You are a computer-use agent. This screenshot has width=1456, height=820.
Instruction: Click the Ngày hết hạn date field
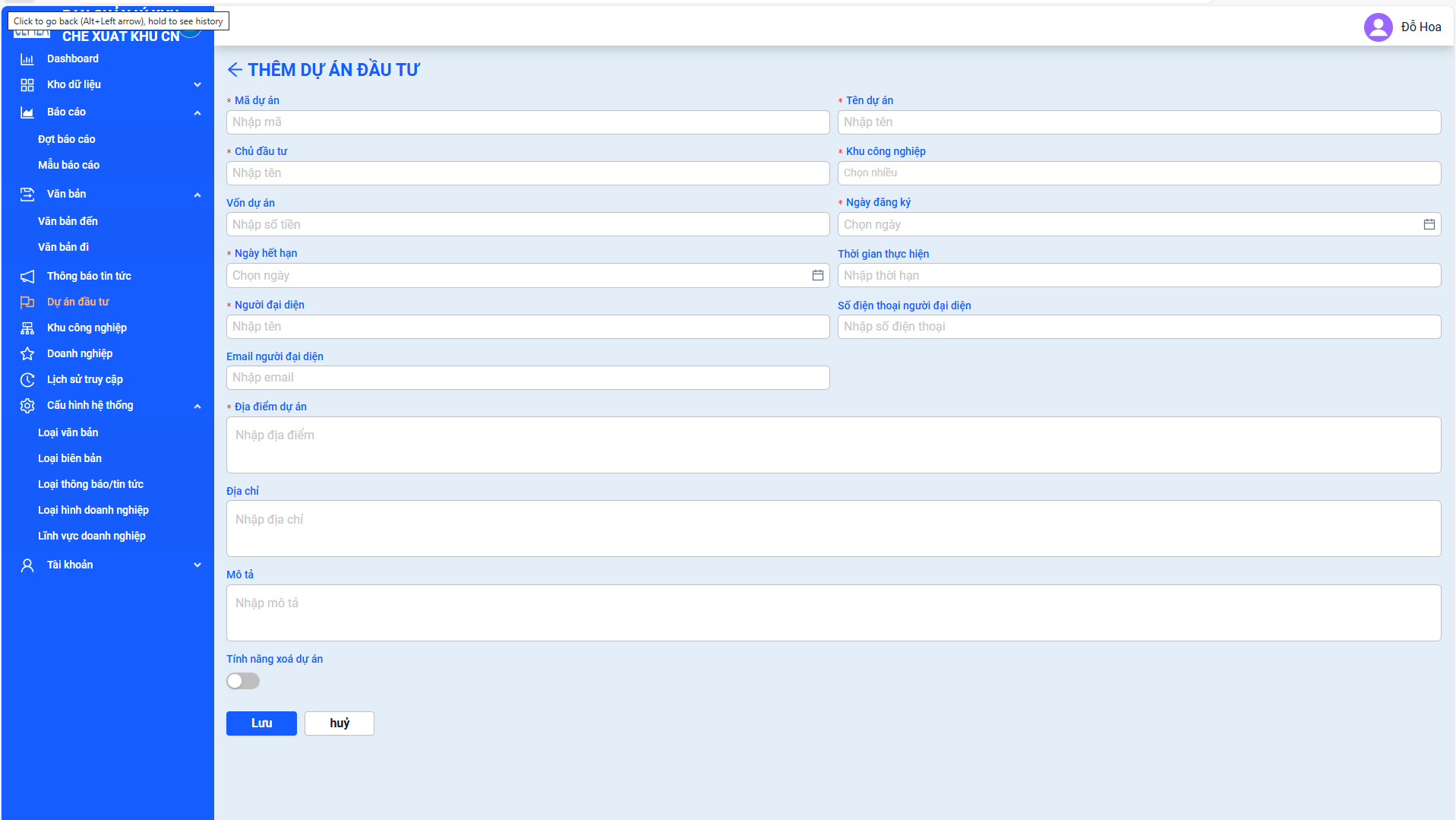point(528,276)
